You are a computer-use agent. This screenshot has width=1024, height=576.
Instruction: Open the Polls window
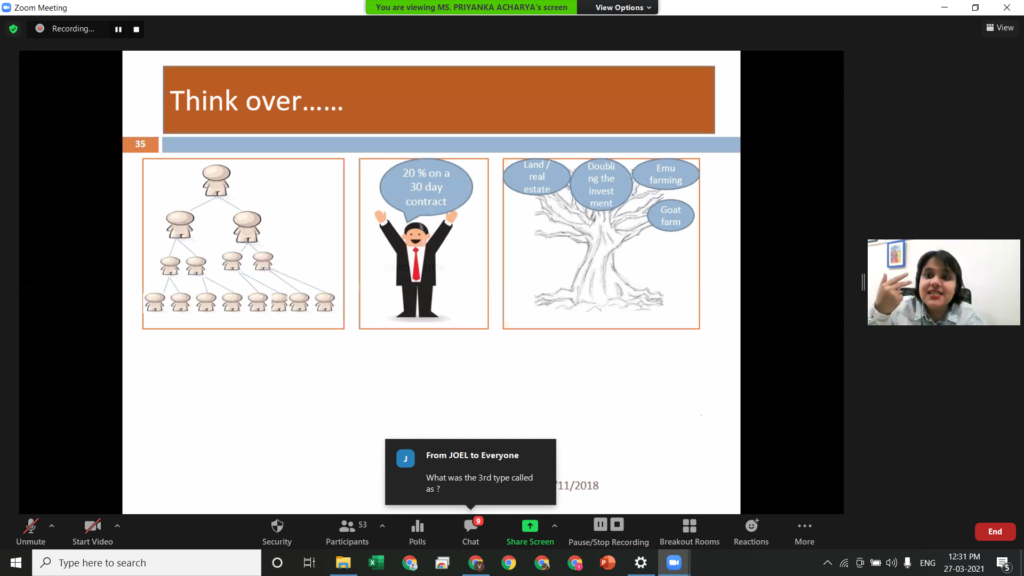point(417,529)
